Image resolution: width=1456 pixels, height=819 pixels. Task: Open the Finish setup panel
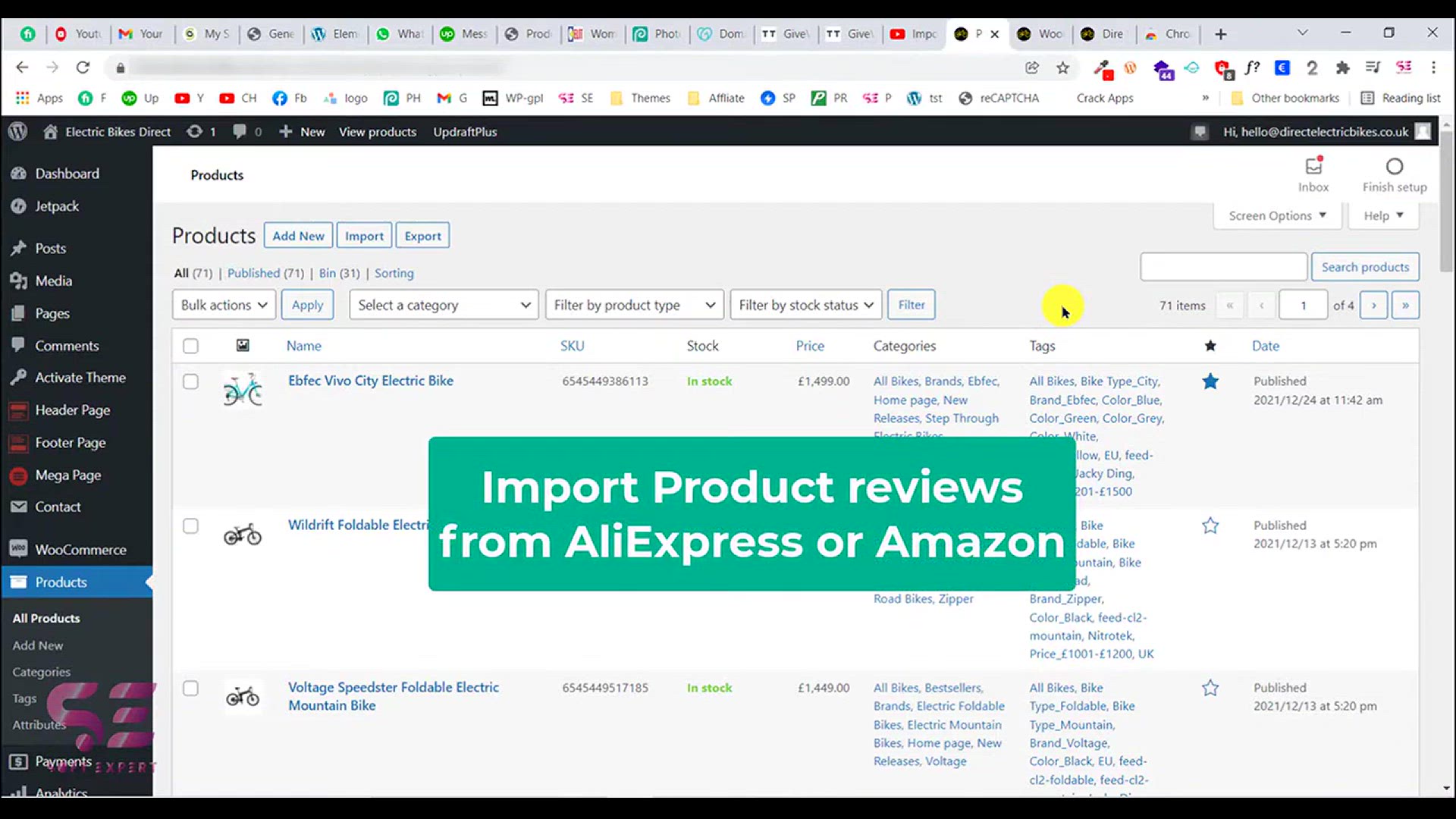[x=1395, y=175]
